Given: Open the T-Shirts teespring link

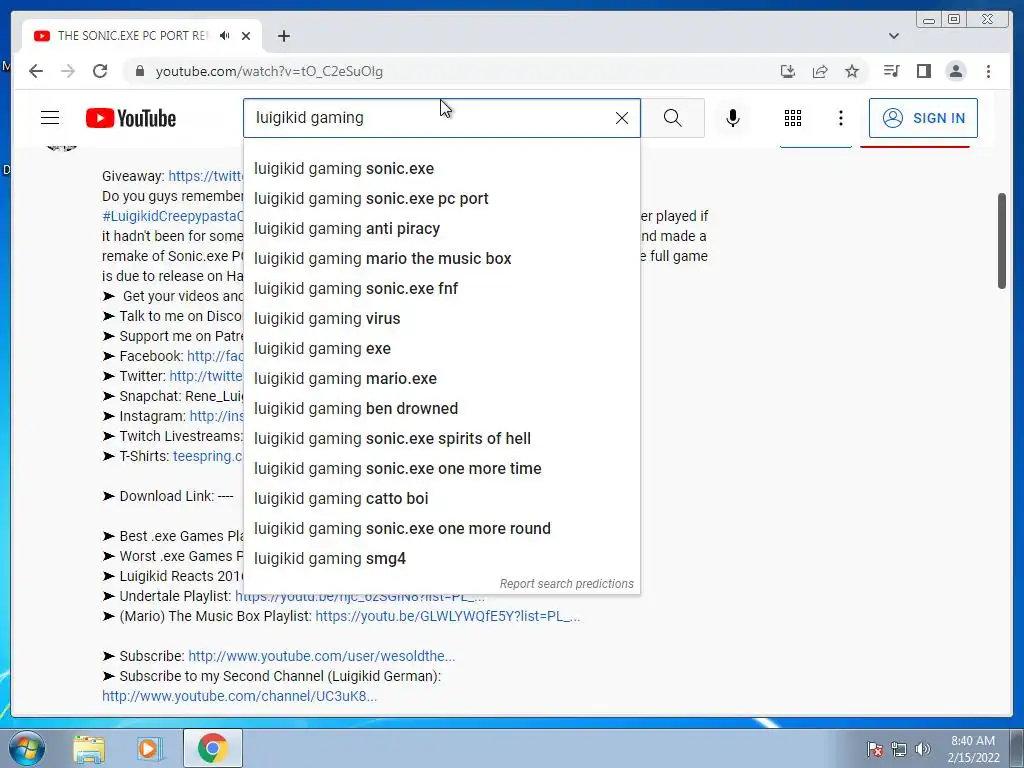Looking at the screenshot, I should tap(208, 456).
